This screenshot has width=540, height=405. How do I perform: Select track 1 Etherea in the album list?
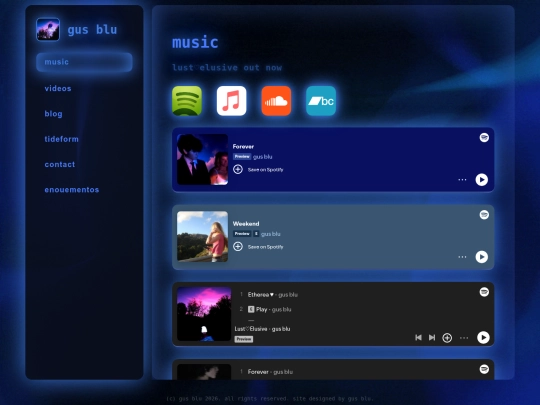269,295
